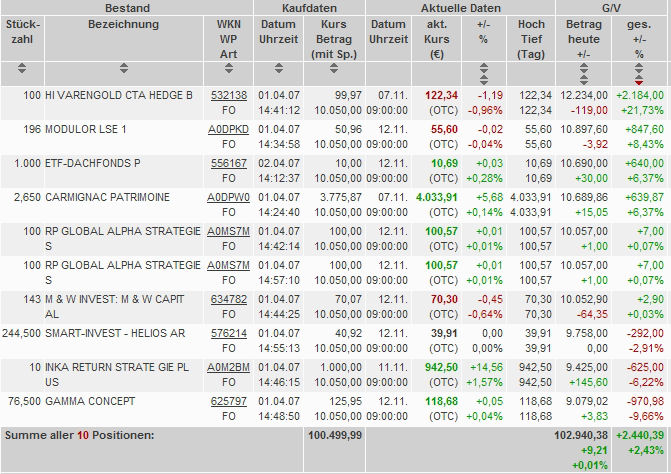Click upper sort arrows under Aktuelle +/- %
This screenshot has width=671, height=474.
(484, 68)
